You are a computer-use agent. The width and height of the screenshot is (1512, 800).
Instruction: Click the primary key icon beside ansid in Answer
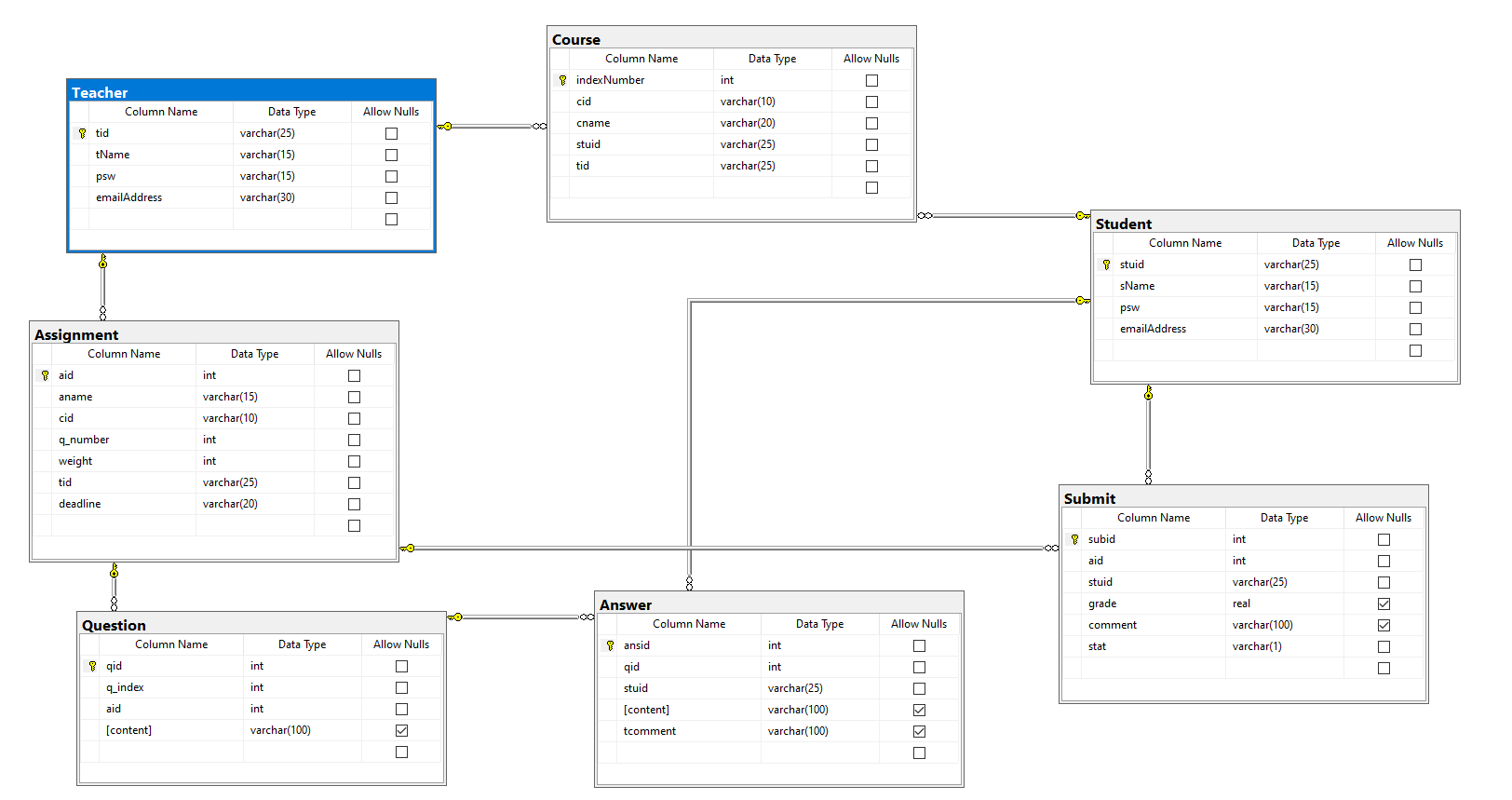(x=610, y=645)
